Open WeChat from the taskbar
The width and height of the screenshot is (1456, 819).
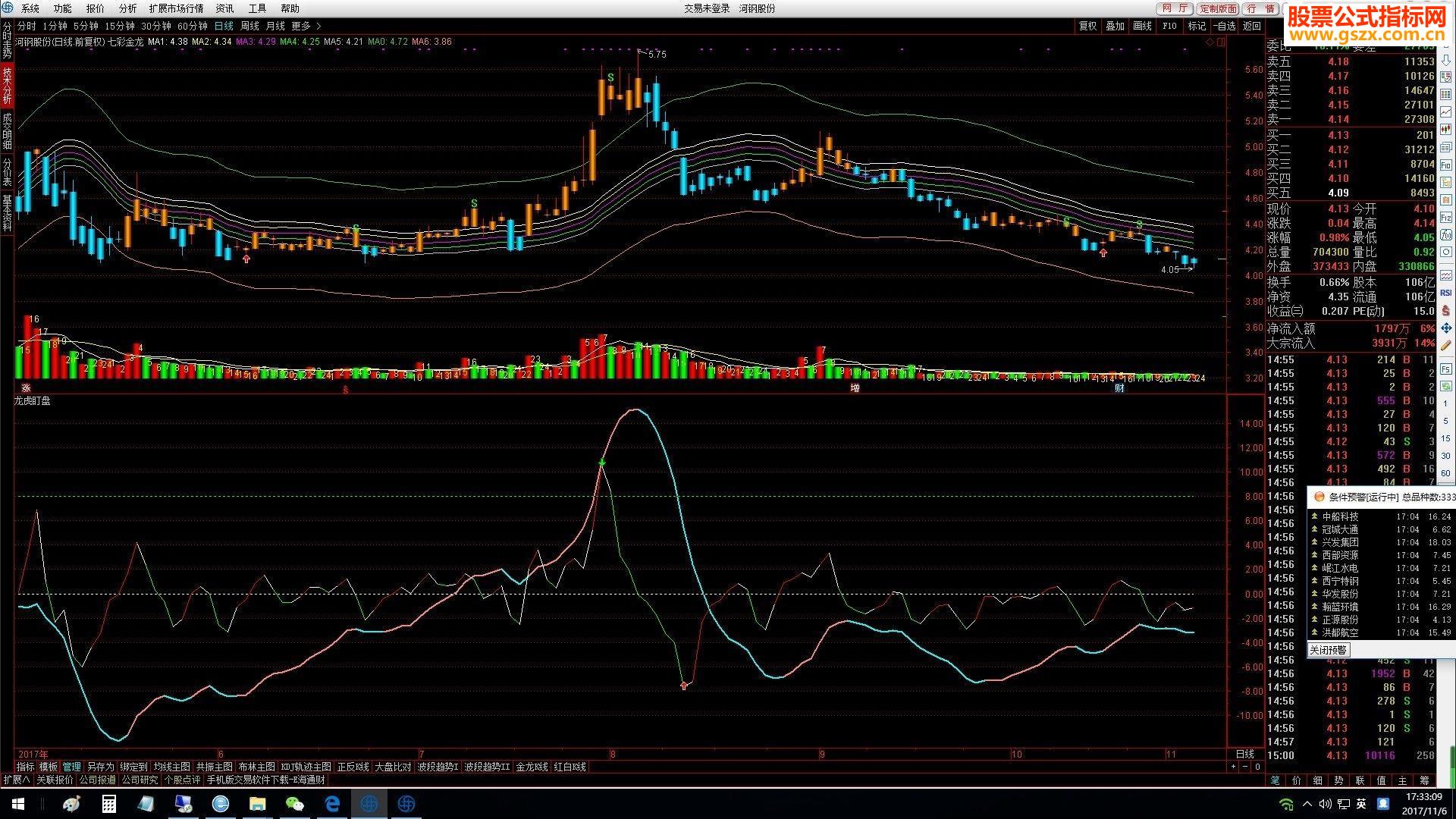click(294, 804)
